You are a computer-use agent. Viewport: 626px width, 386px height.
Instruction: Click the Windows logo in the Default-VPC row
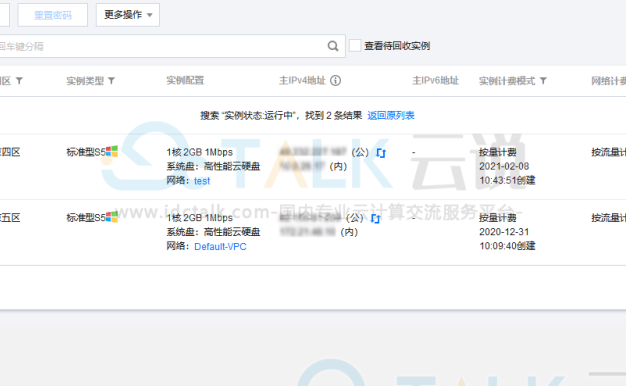112,217
